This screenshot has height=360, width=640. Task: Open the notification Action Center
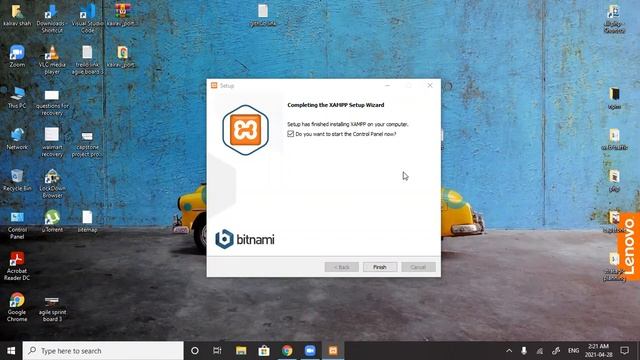[x=624, y=351]
